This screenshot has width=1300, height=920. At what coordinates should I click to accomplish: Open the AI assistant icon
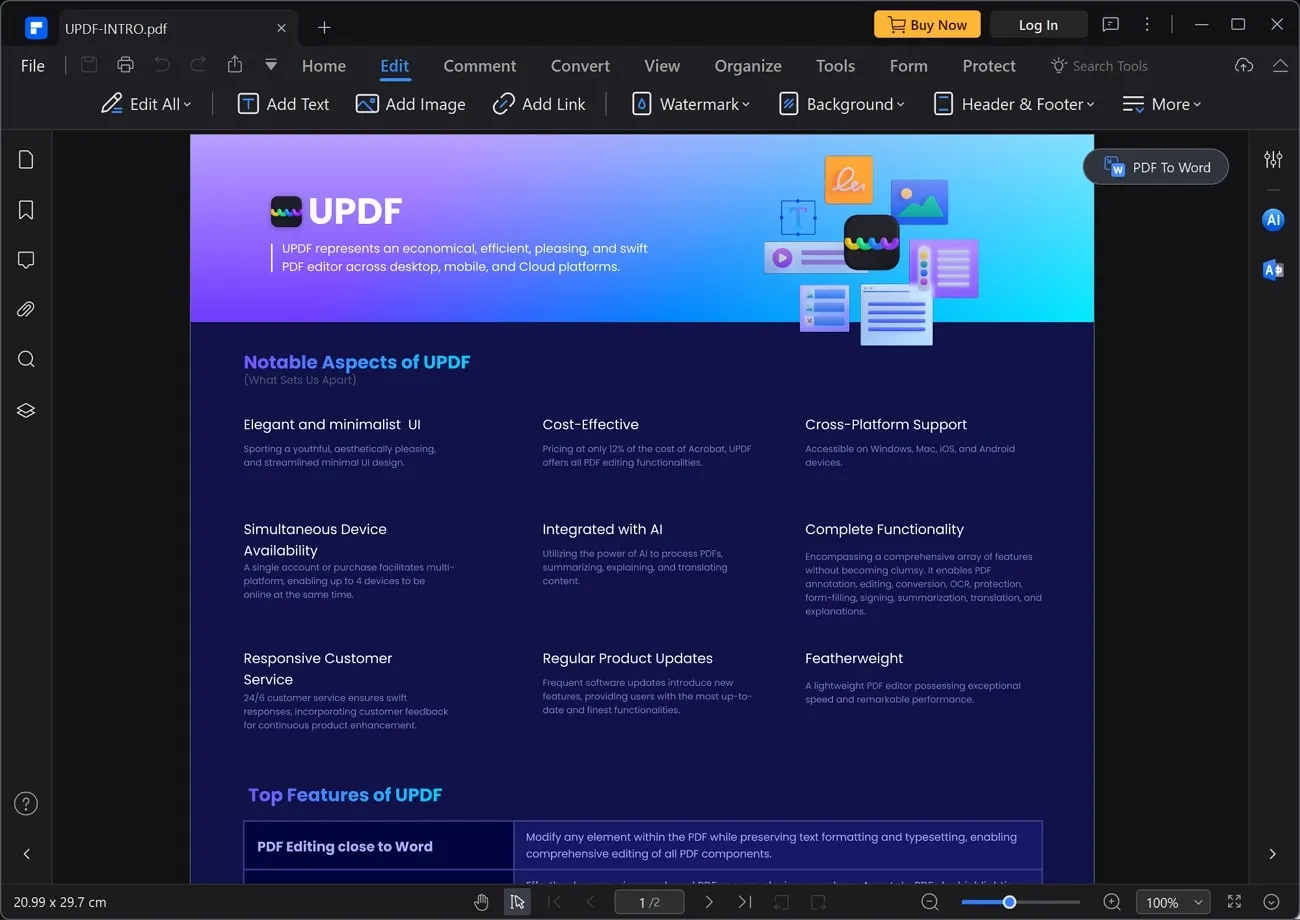[x=1273, y=220]
